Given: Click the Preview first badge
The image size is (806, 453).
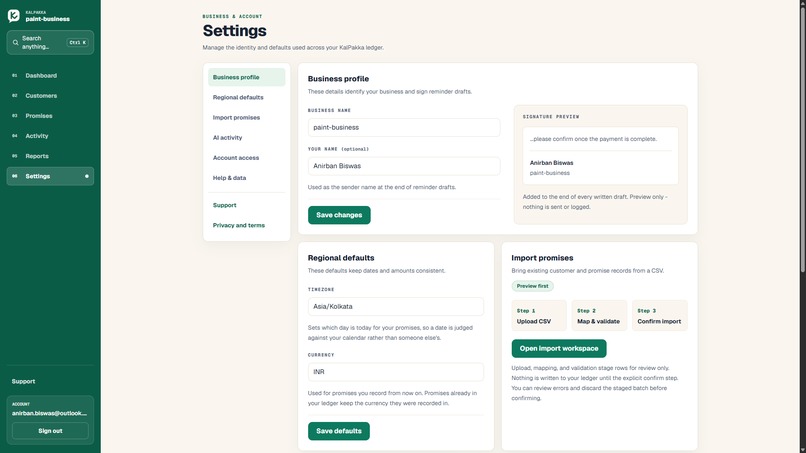Looking at the screenshot, I should point(533,286).
